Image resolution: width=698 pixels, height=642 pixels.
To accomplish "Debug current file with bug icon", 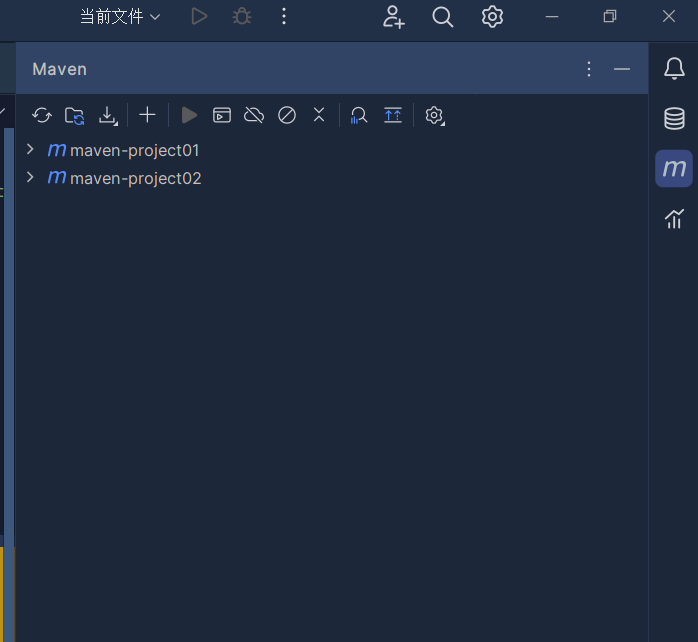I will 242,16.
